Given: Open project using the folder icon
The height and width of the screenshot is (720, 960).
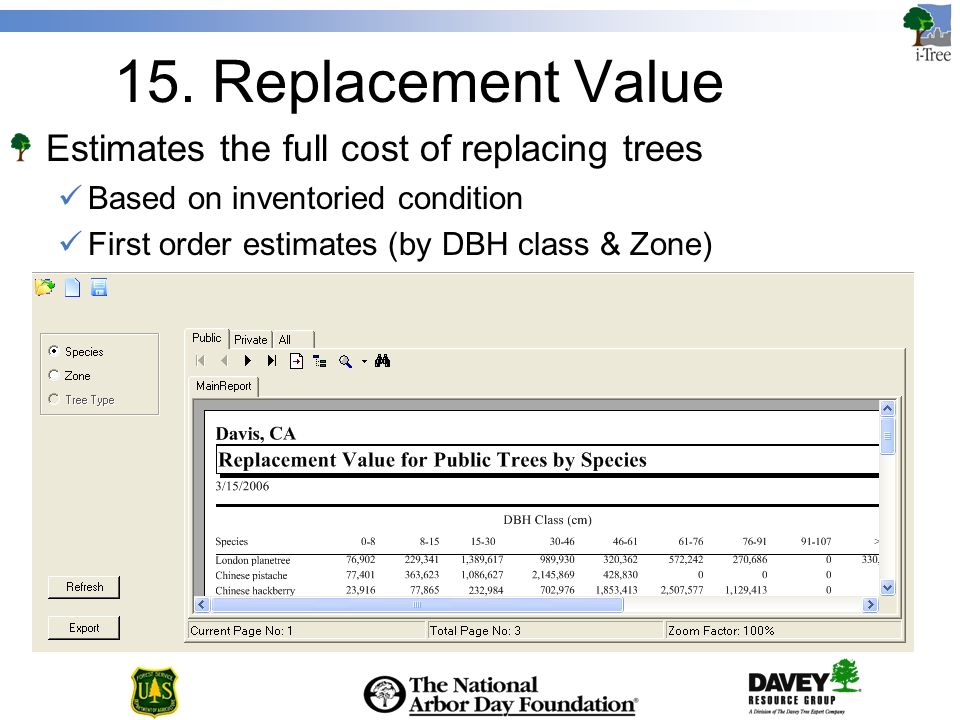Looking at the screenshot, I should click(45, 287).
